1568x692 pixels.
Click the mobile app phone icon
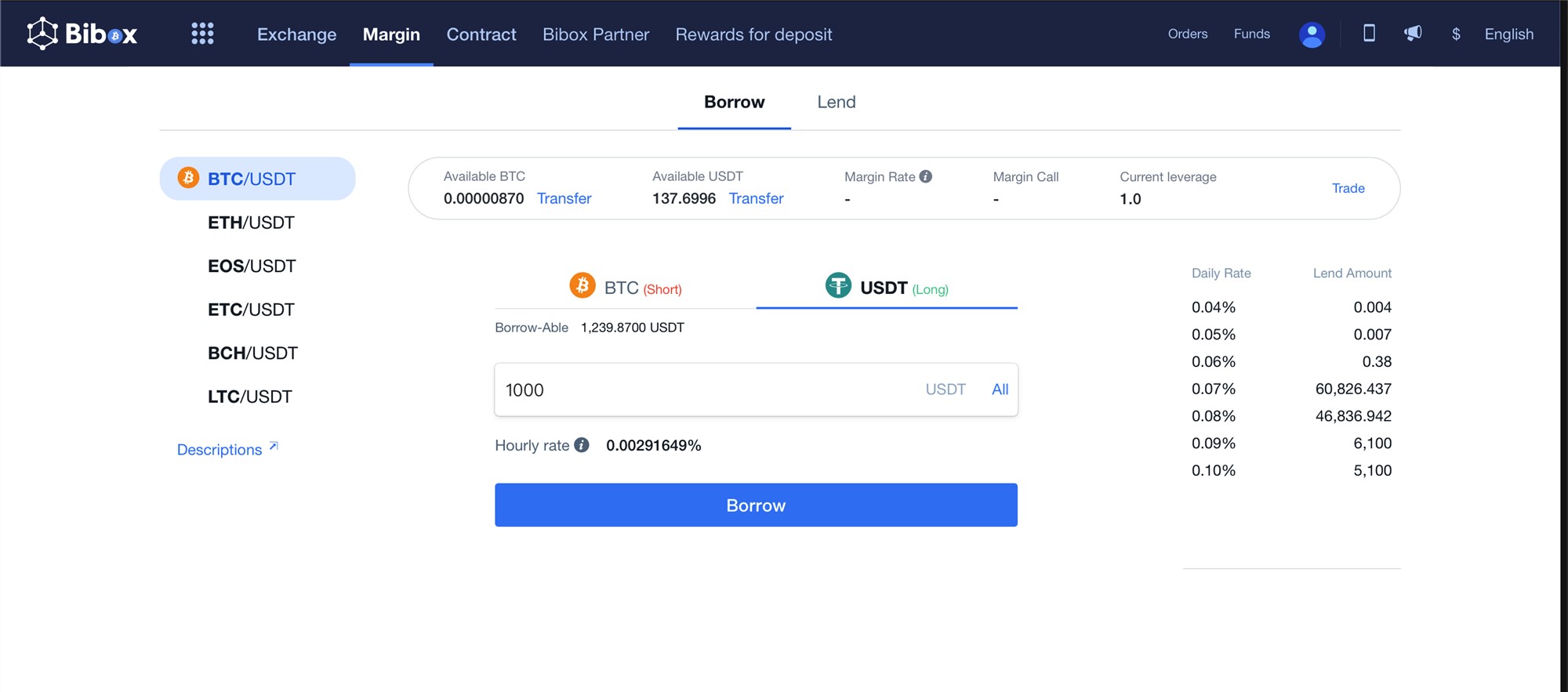pos(1369,33)
